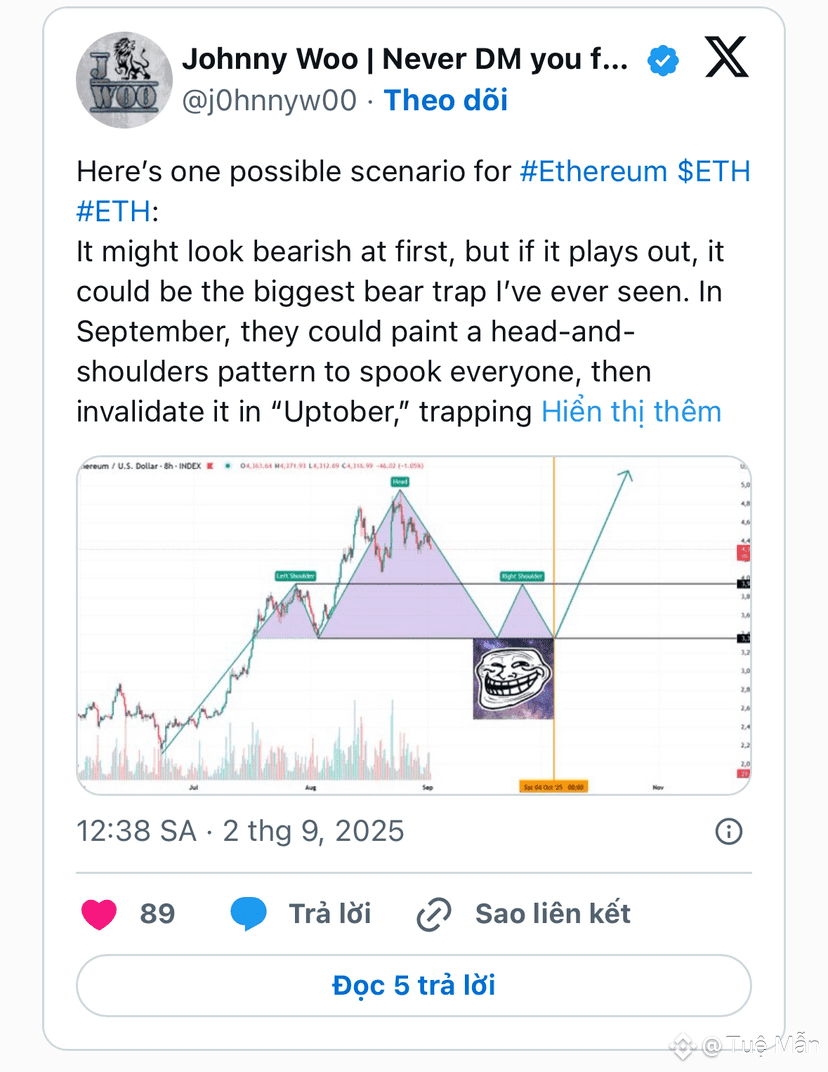Open Johnny Woo's profile avatar

(124, 79)
